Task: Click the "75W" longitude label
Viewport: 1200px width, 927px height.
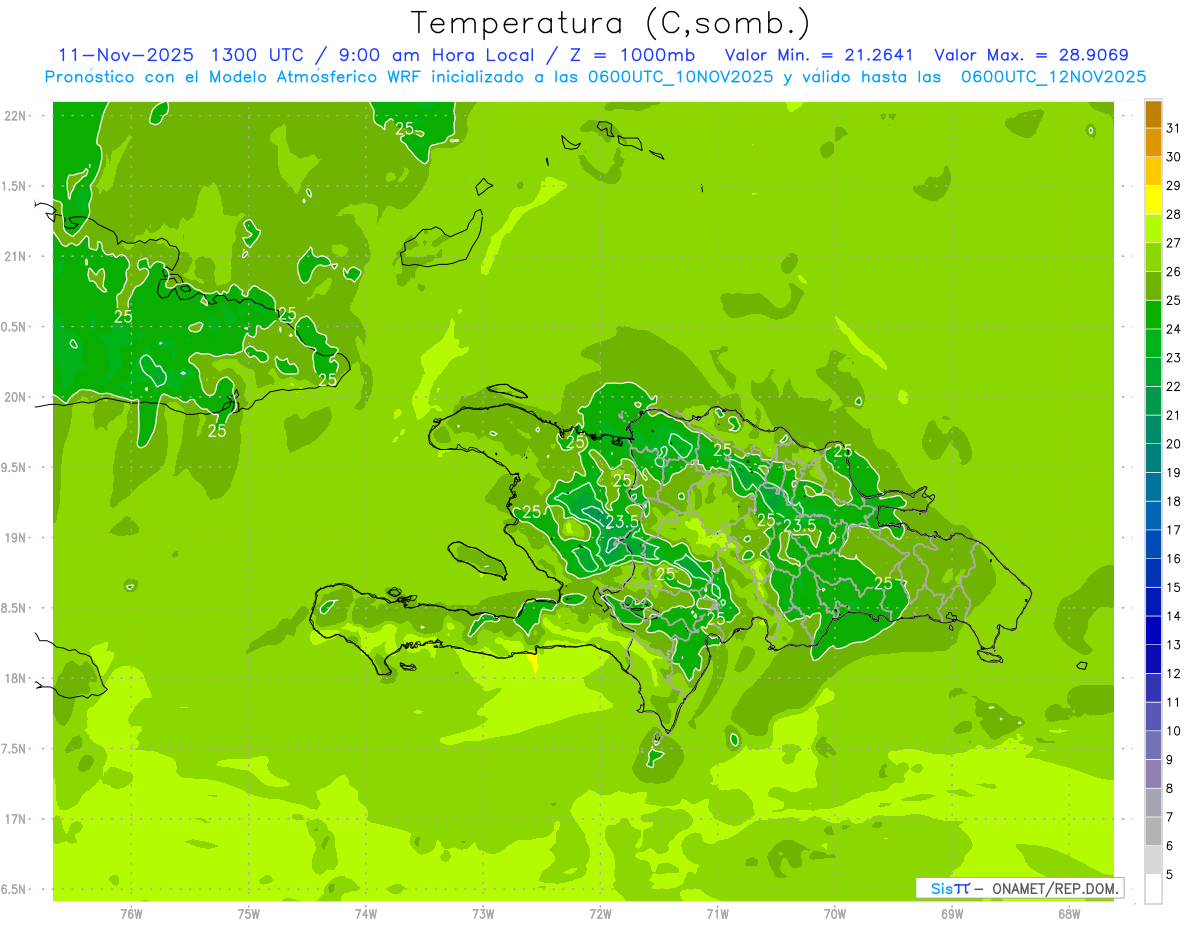Action: (x=248, y=913)
